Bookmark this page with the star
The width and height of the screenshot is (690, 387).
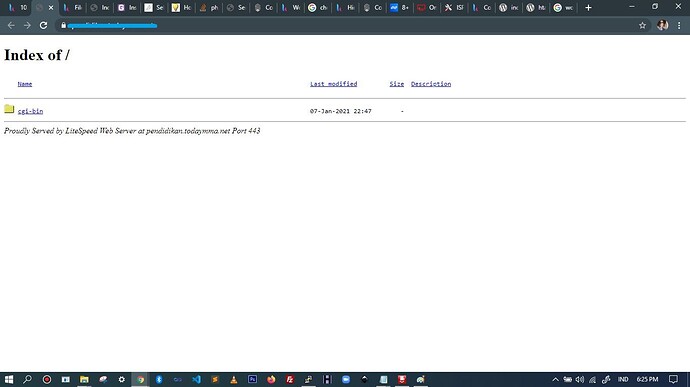click(x=642, y=26)
